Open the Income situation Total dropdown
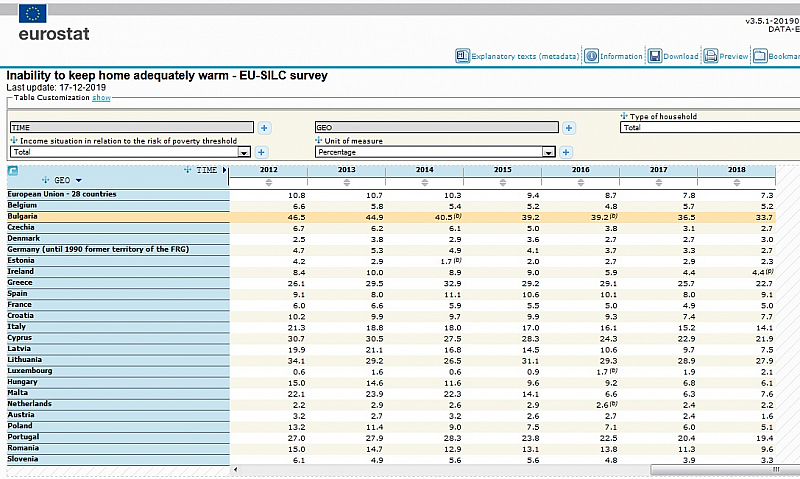Viewport: 800px width, 479px height. [x=243, y=152]
